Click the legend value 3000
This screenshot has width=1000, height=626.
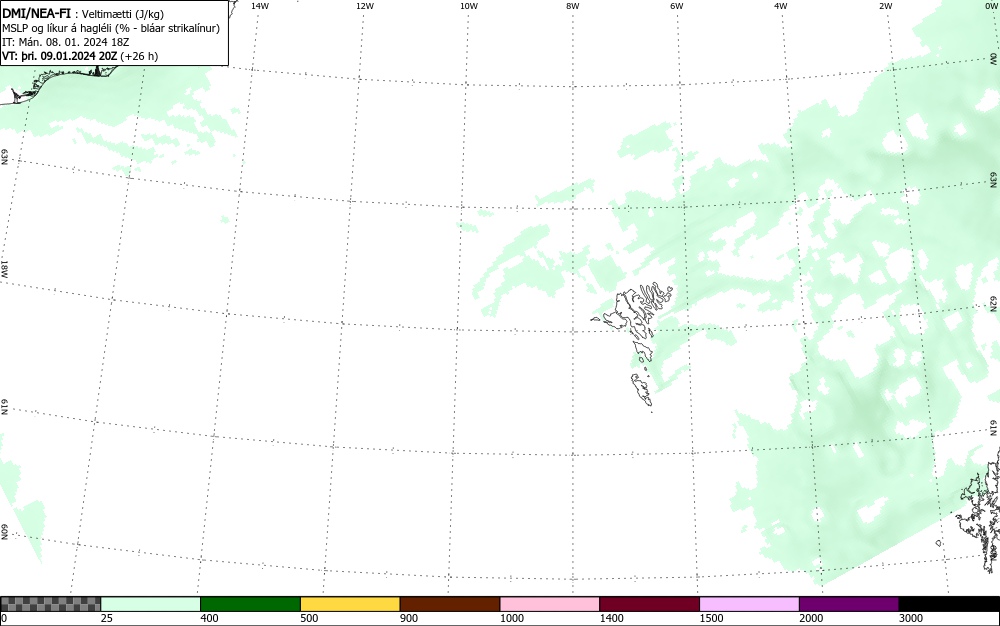click(x=911, y=618)
